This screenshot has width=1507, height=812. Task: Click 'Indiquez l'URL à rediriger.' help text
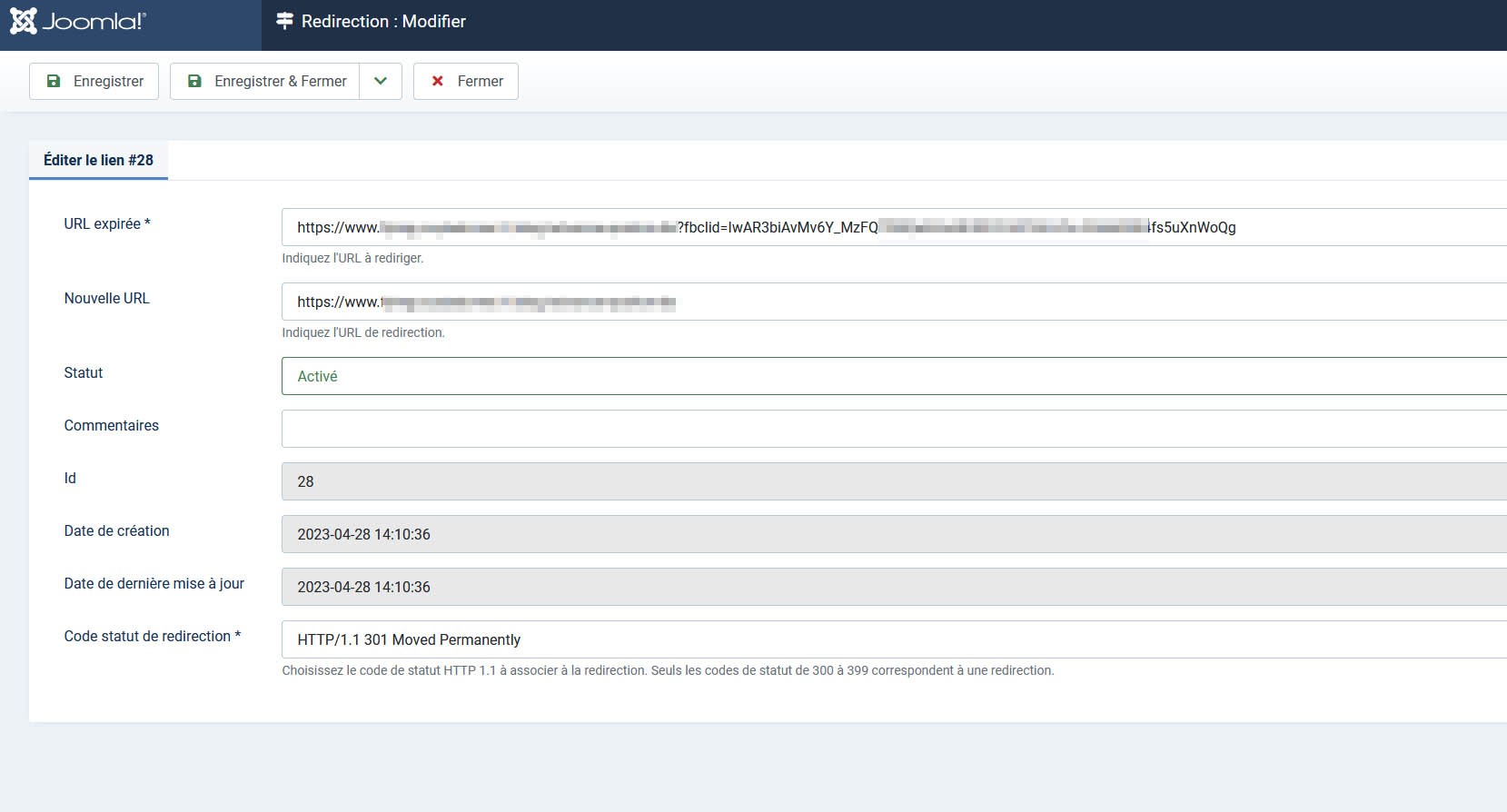coord(352,258)
